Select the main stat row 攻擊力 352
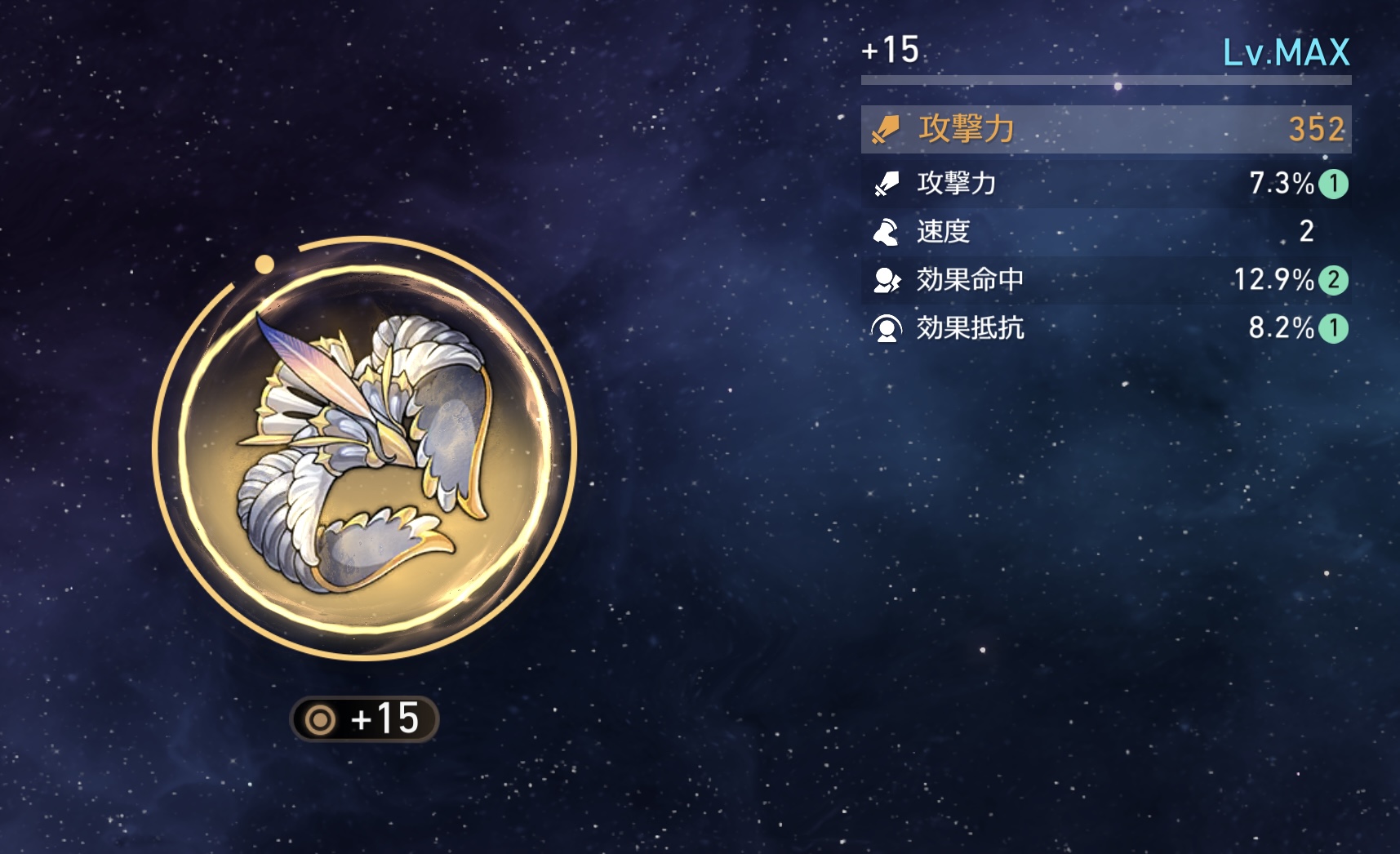Screen dimensions: 1400x854 coord(1106,129)
